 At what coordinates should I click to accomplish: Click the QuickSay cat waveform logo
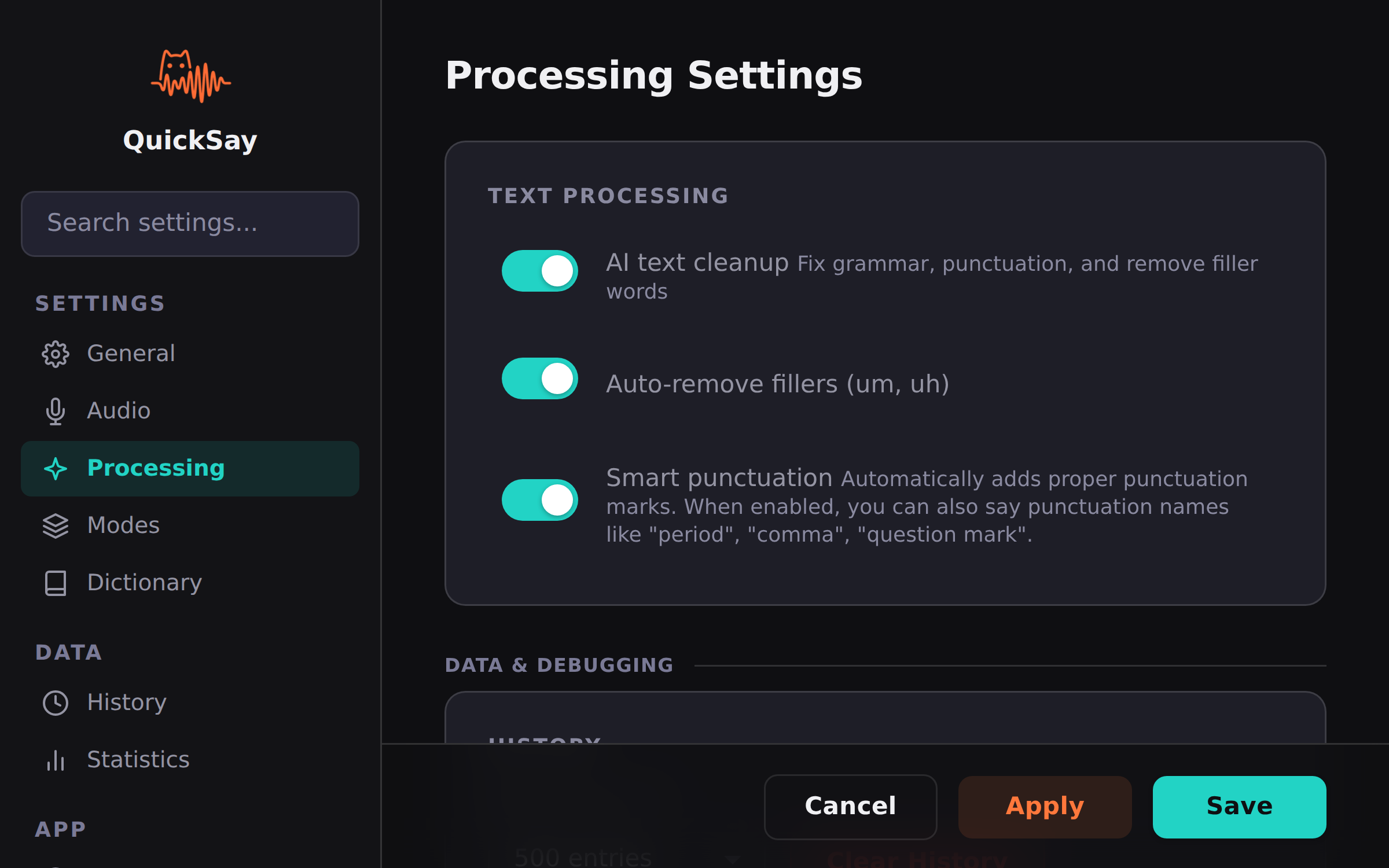click(191, 75)
